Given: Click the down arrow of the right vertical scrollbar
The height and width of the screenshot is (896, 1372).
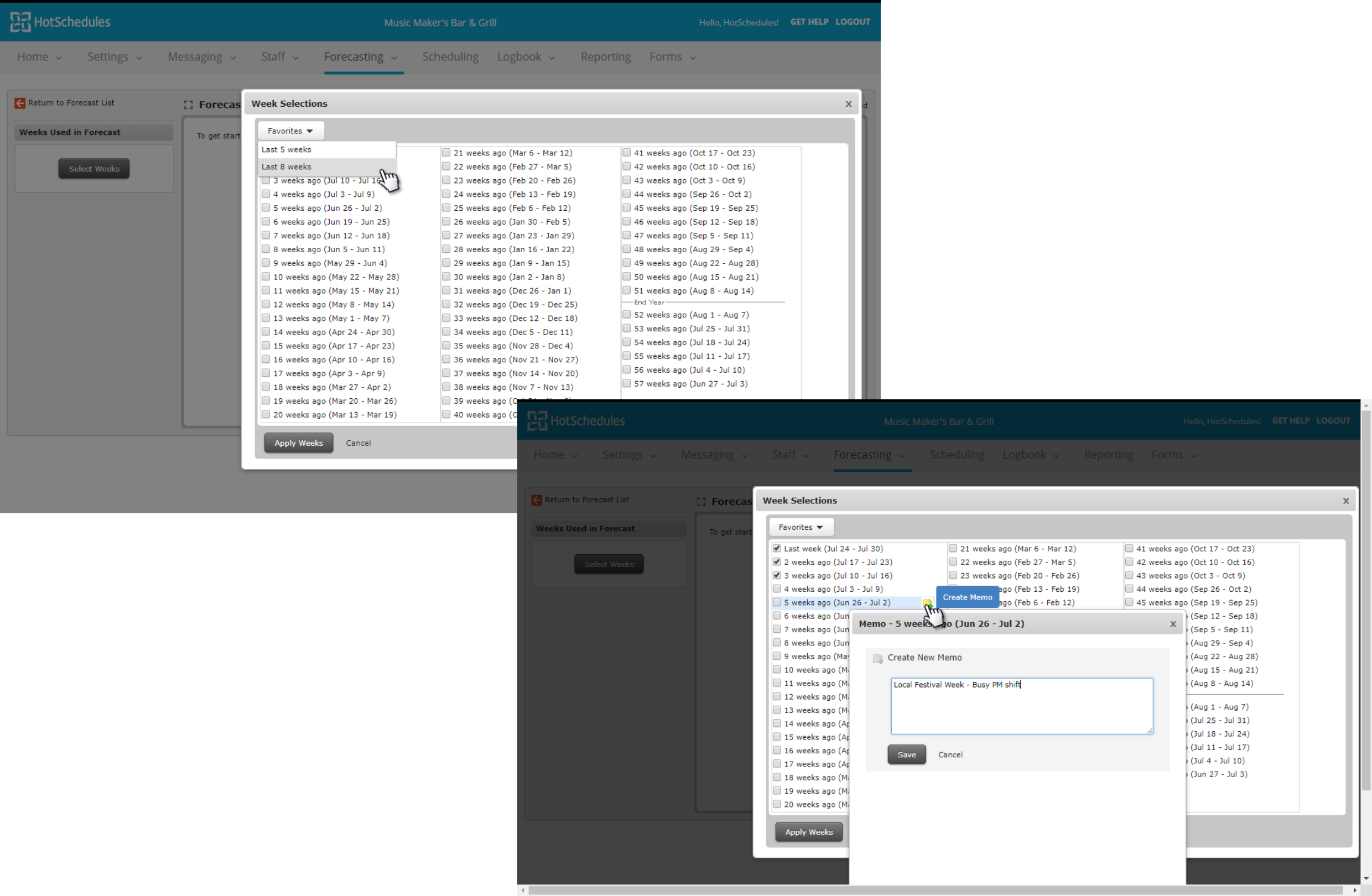Looking at the screenshot, I should tap(1366, 879).
